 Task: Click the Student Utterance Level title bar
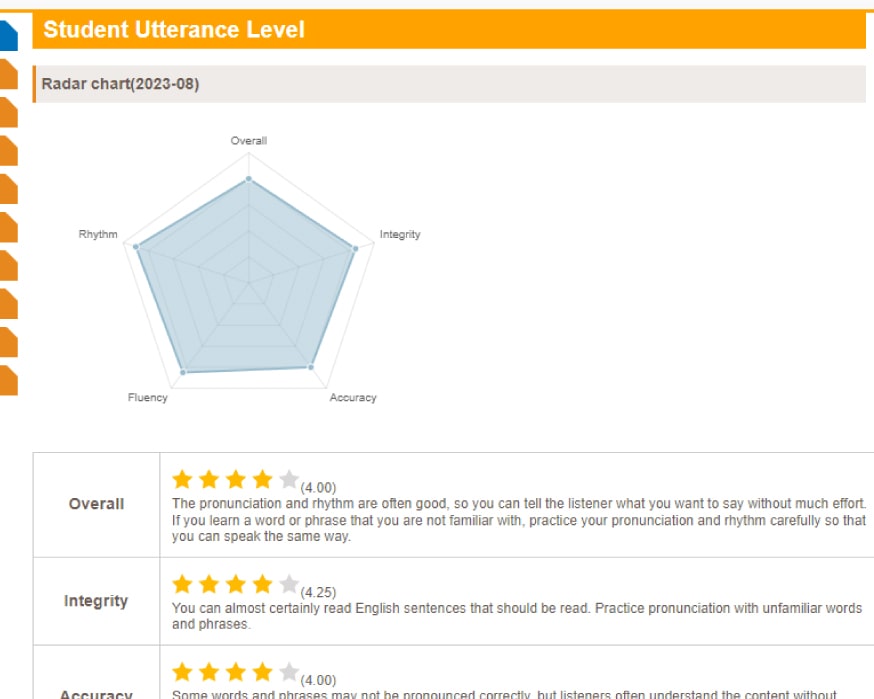[449, 30]
